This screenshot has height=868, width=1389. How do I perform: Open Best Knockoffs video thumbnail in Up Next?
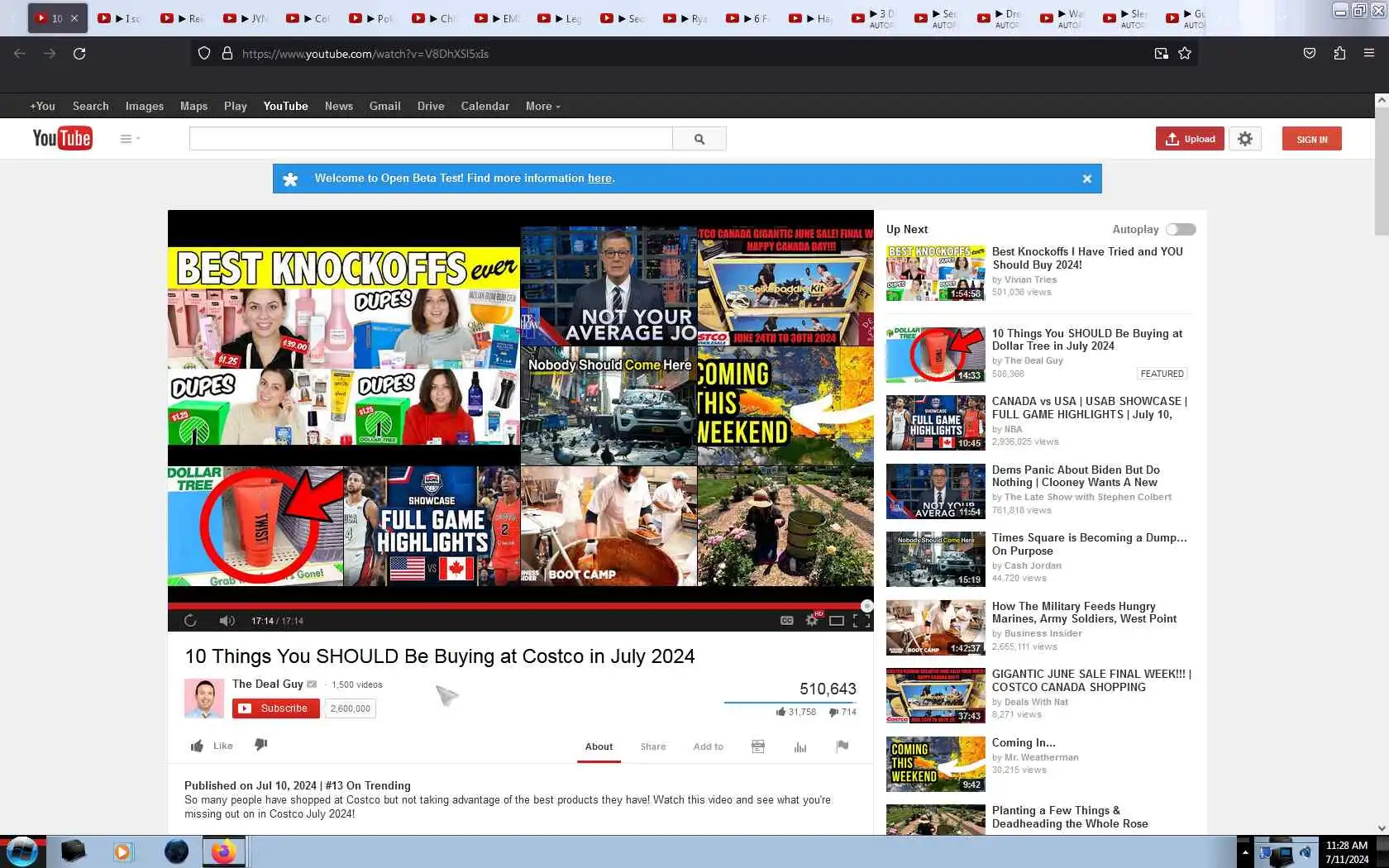tap(936, 273)
